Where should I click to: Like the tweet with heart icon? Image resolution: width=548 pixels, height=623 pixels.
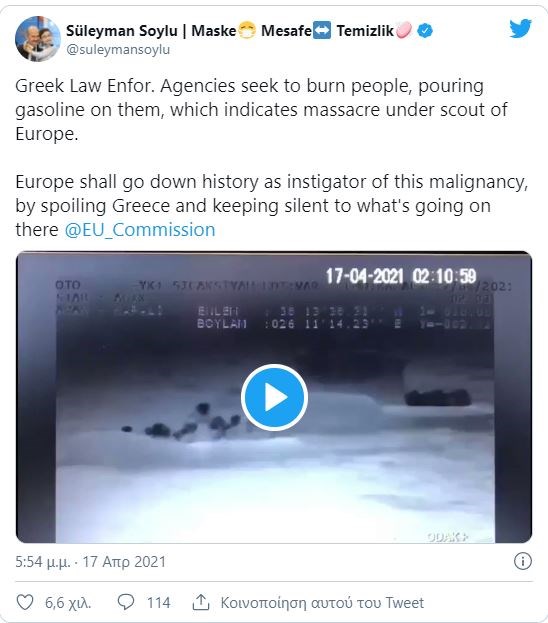click(x=25, y=602)
